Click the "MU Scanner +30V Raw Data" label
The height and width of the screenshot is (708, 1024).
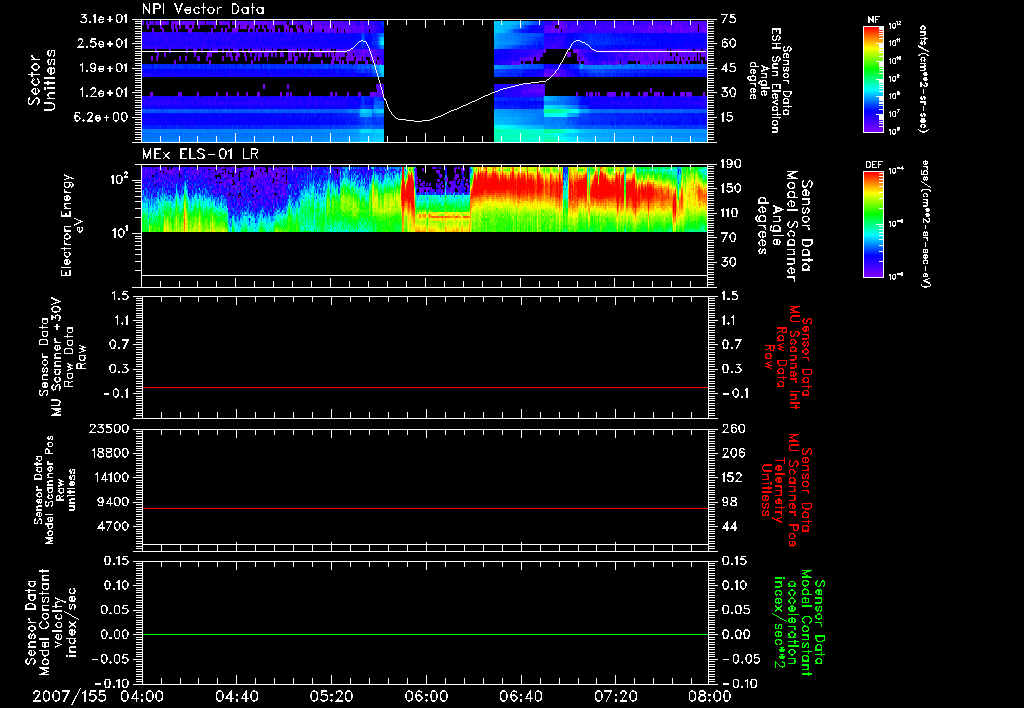[63, 357]
